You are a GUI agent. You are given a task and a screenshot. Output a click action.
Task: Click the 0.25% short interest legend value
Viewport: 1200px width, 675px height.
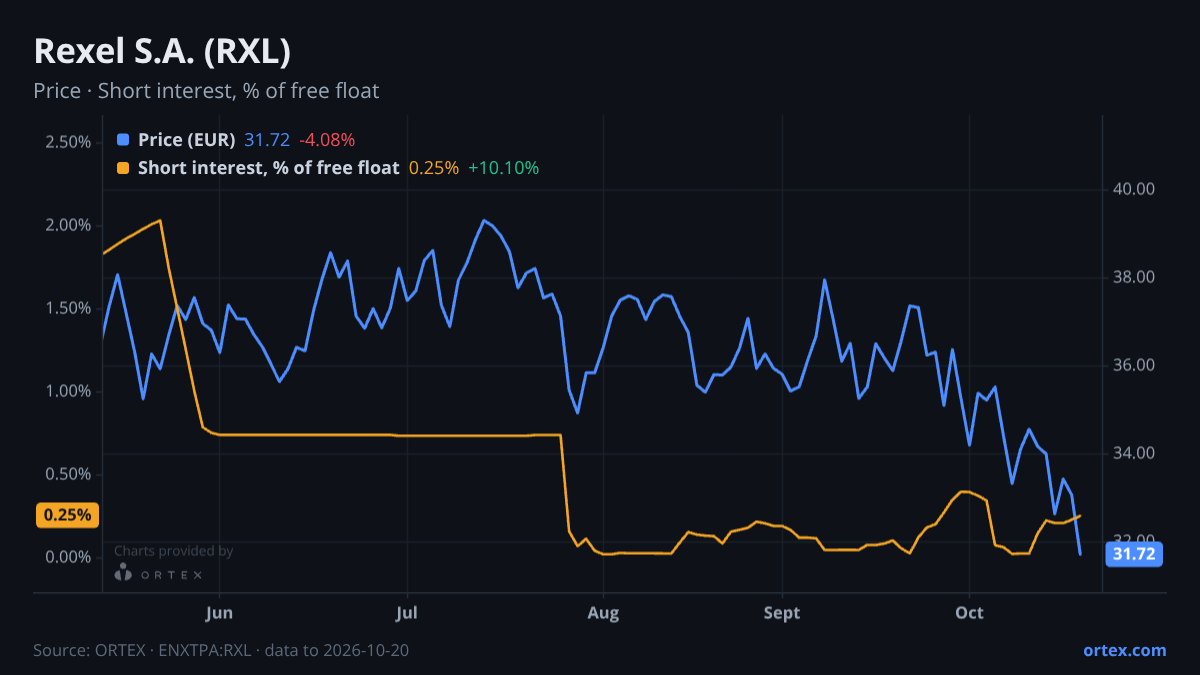click(x=433, y=168)
